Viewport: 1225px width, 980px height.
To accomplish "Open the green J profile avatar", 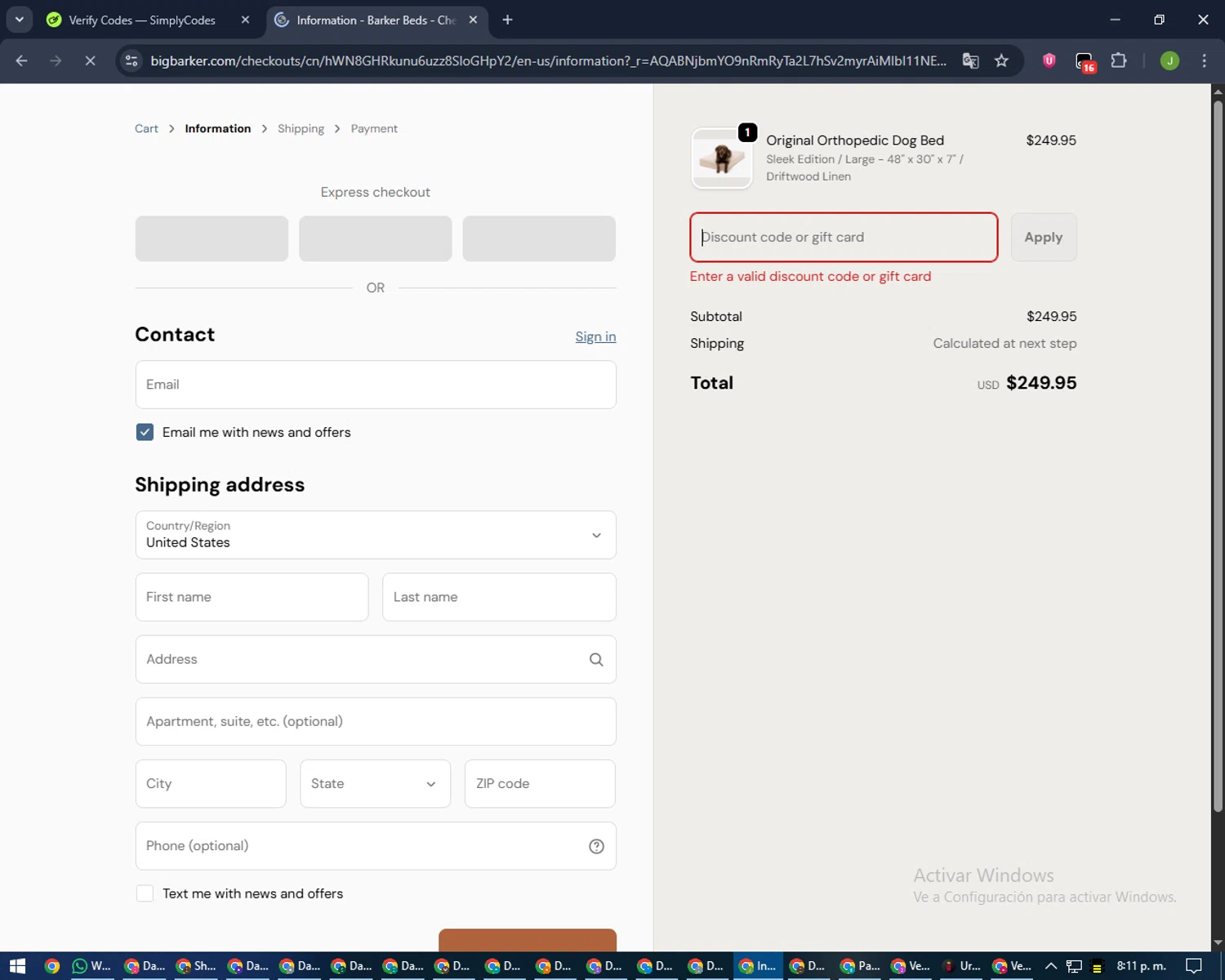I will (x=1169, y=60).
